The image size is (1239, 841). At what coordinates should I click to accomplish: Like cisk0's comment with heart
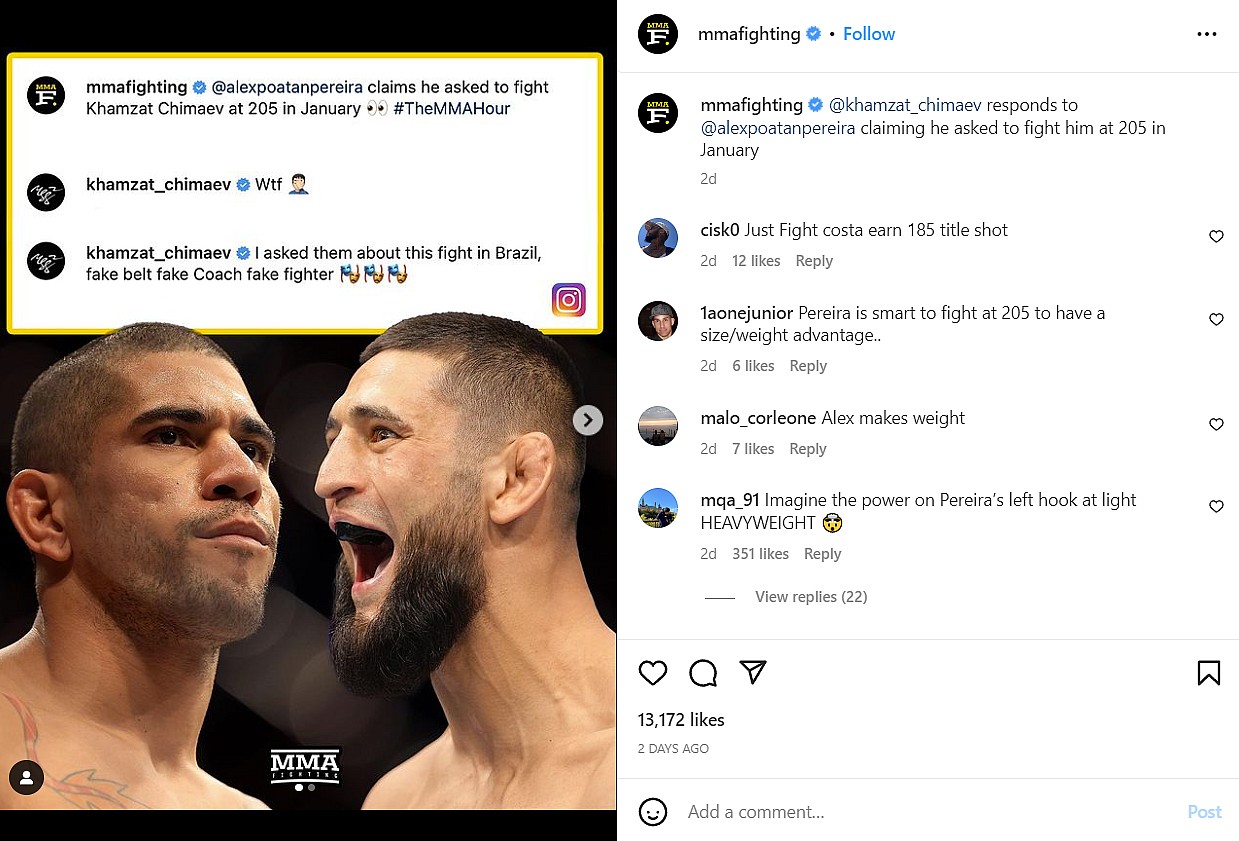coord(1216,237)
